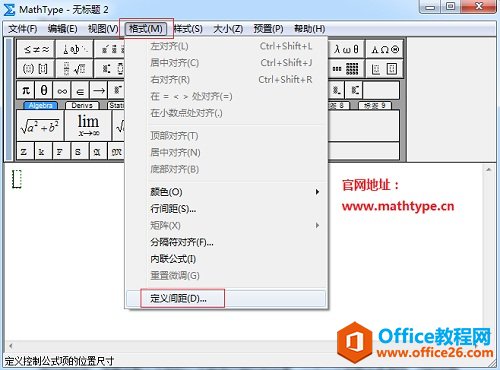The height and width of the screenshot is (370, 500).
Task: Open the 视图(V) menu
Action: [x=103, y=29]
